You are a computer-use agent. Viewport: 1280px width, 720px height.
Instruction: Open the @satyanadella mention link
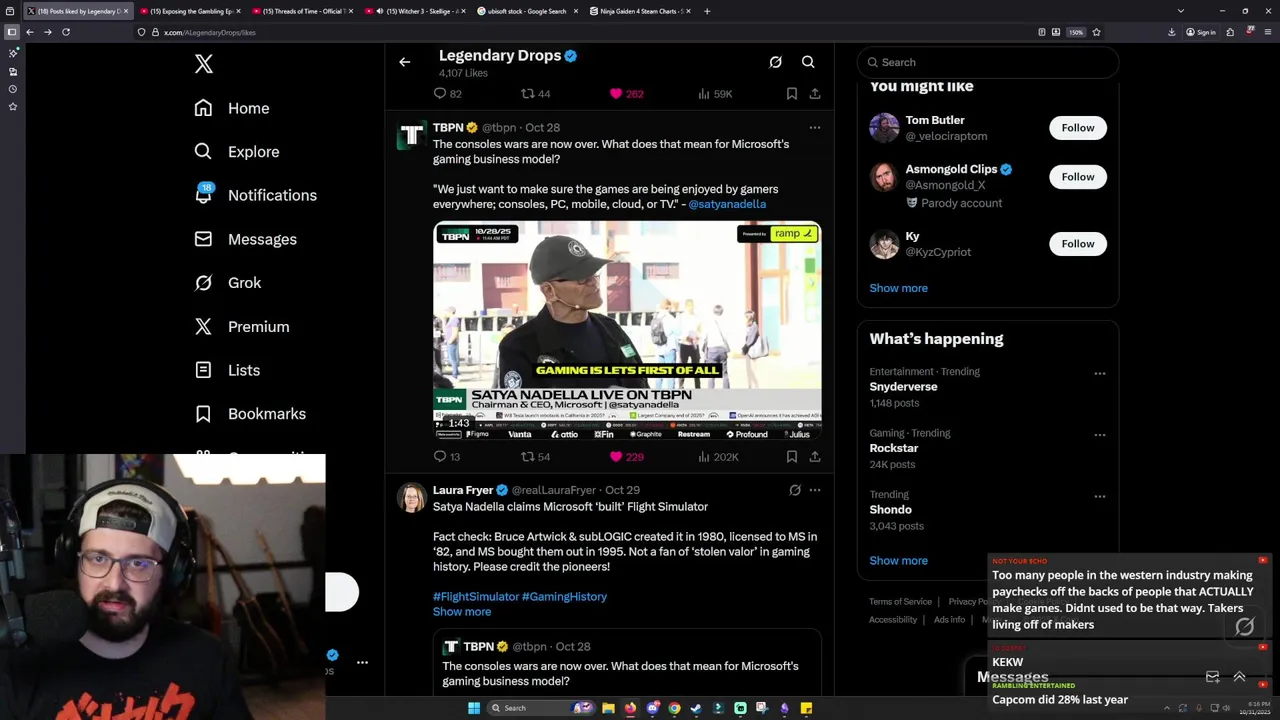(x=727, y=204)
